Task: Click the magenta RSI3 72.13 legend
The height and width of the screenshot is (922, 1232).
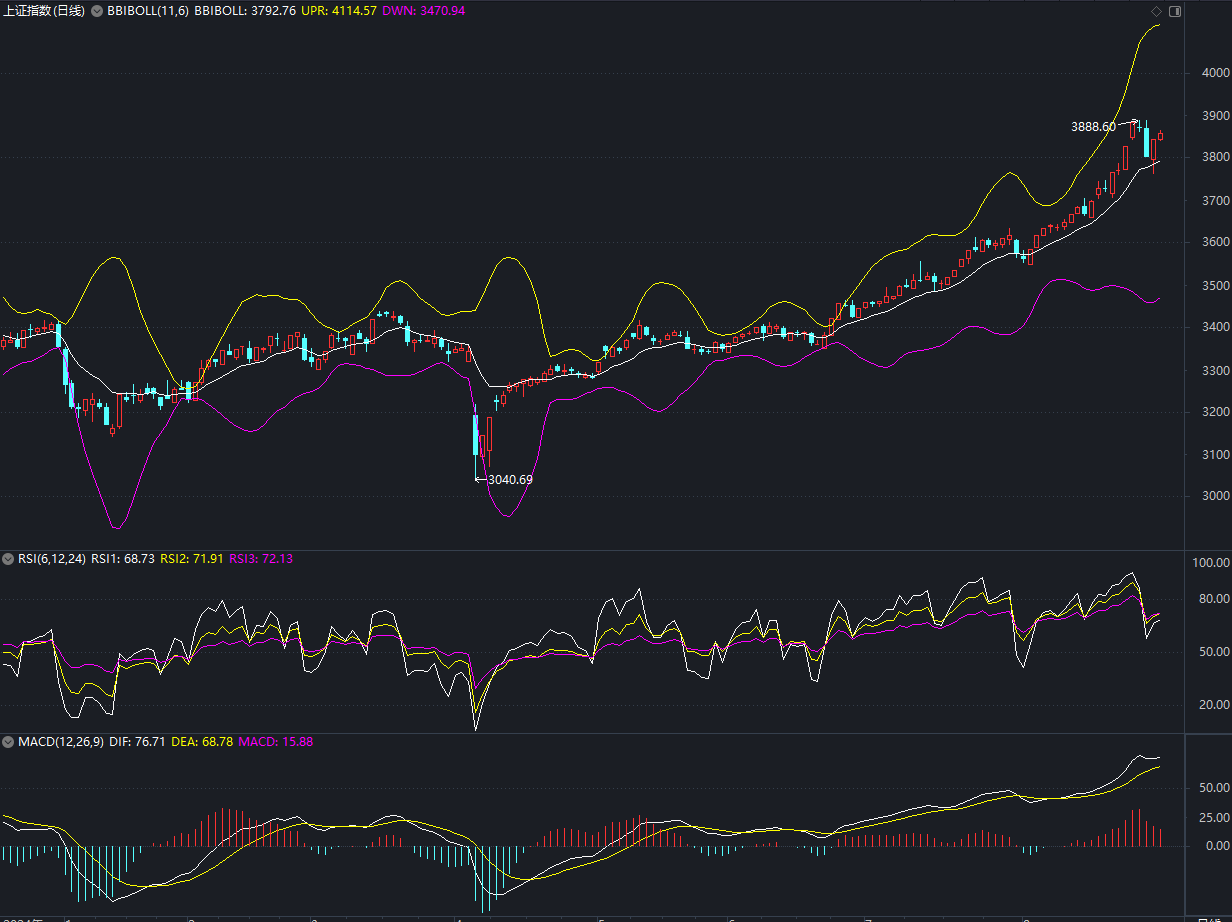Action: [261, 559]
